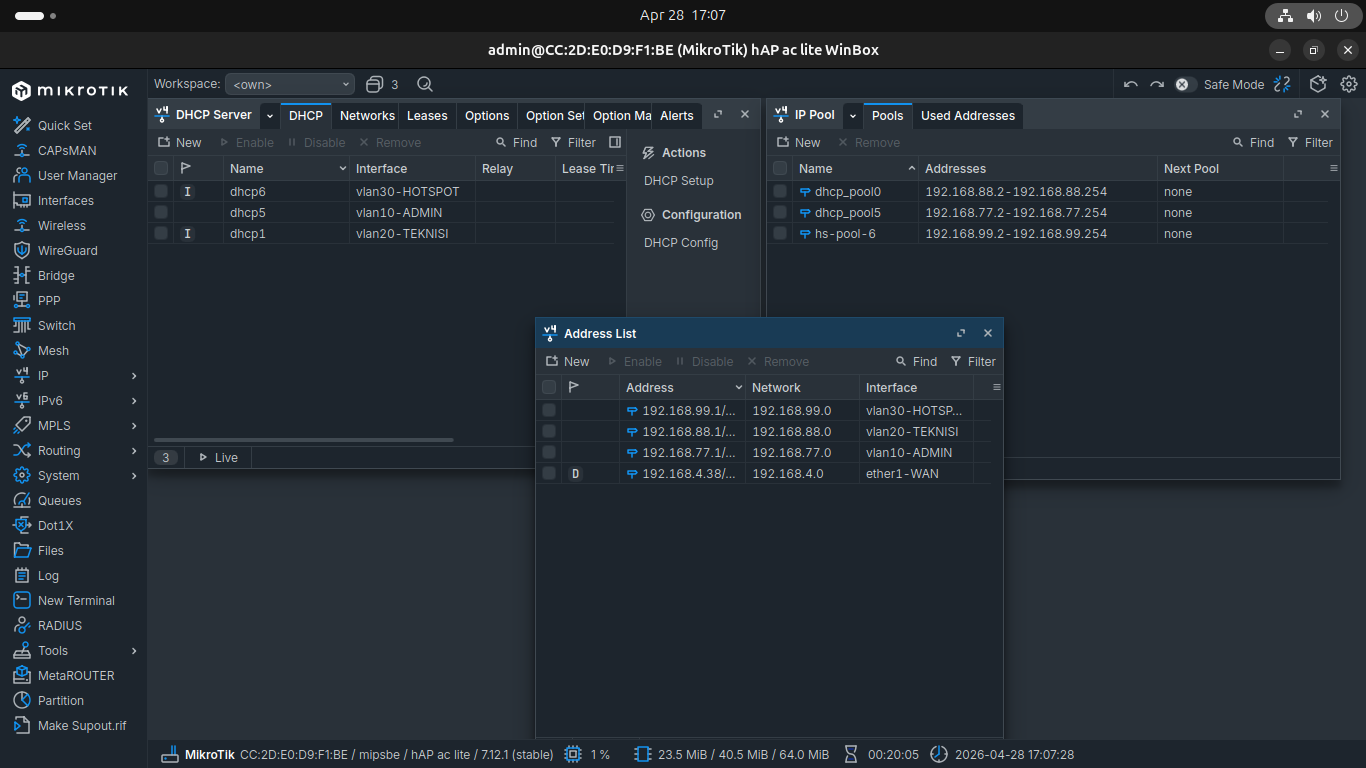Expand the IP submenu in the sidebar
The height and width of the screenshot is (768, 1366).
click(x=134, y=375)
